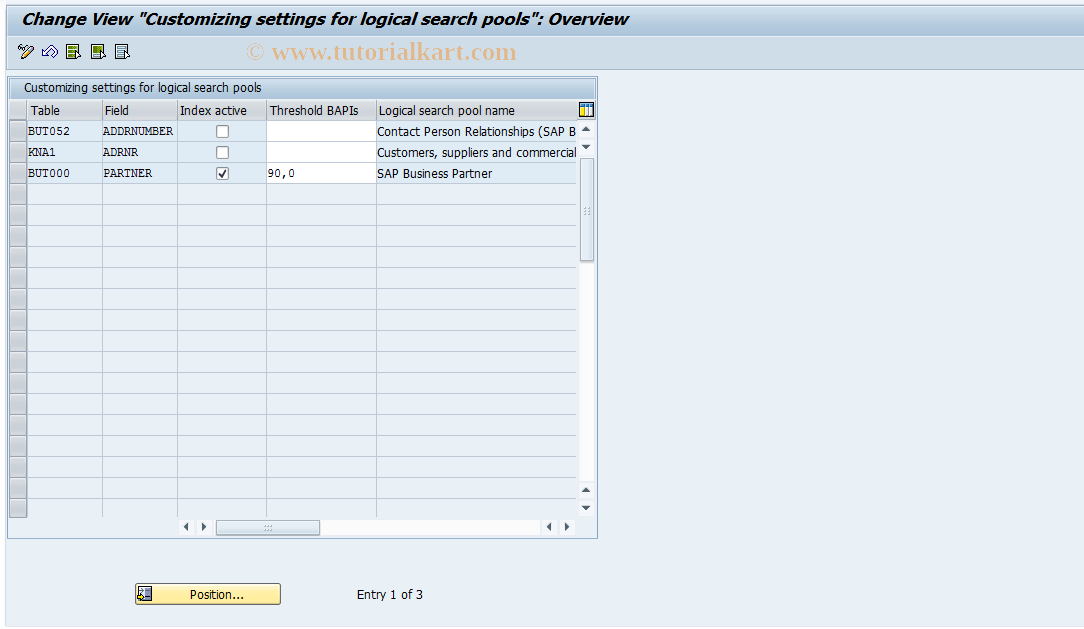This screenshot has width=1084, height=629.
Task: Click the Index active column header
Action: pyautogui.click(x=222, y=111)
